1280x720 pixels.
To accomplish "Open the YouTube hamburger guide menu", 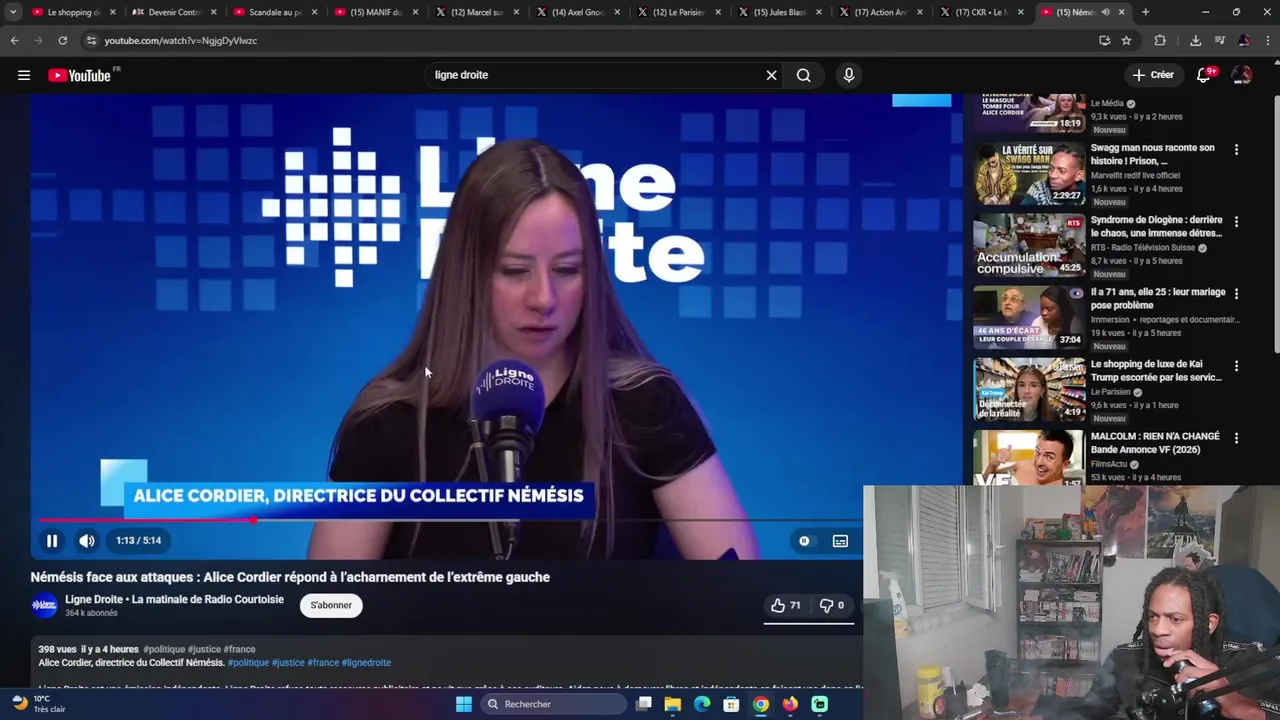I will point(24,75).
